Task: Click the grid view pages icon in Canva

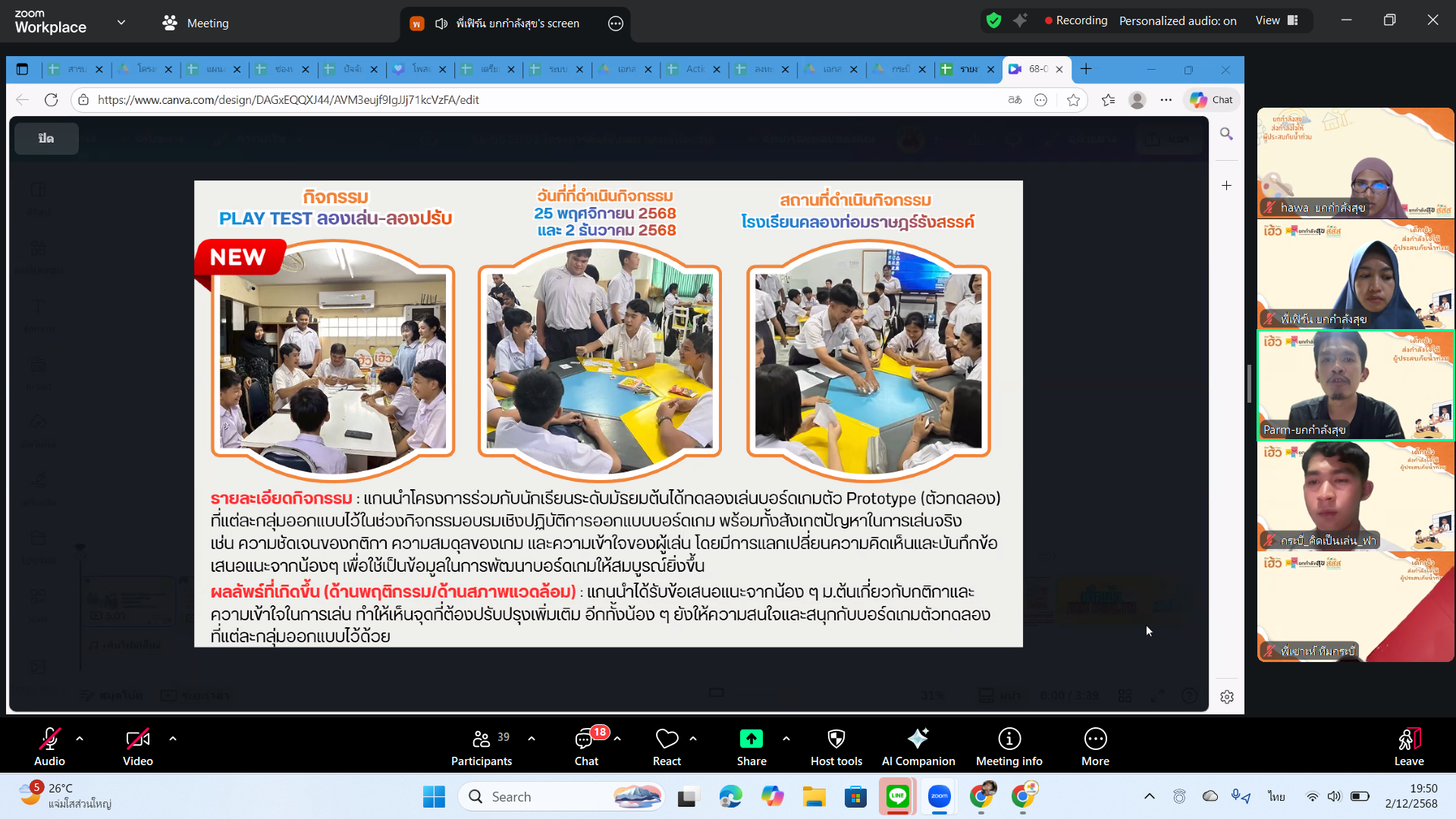Action: [1125, 696]
